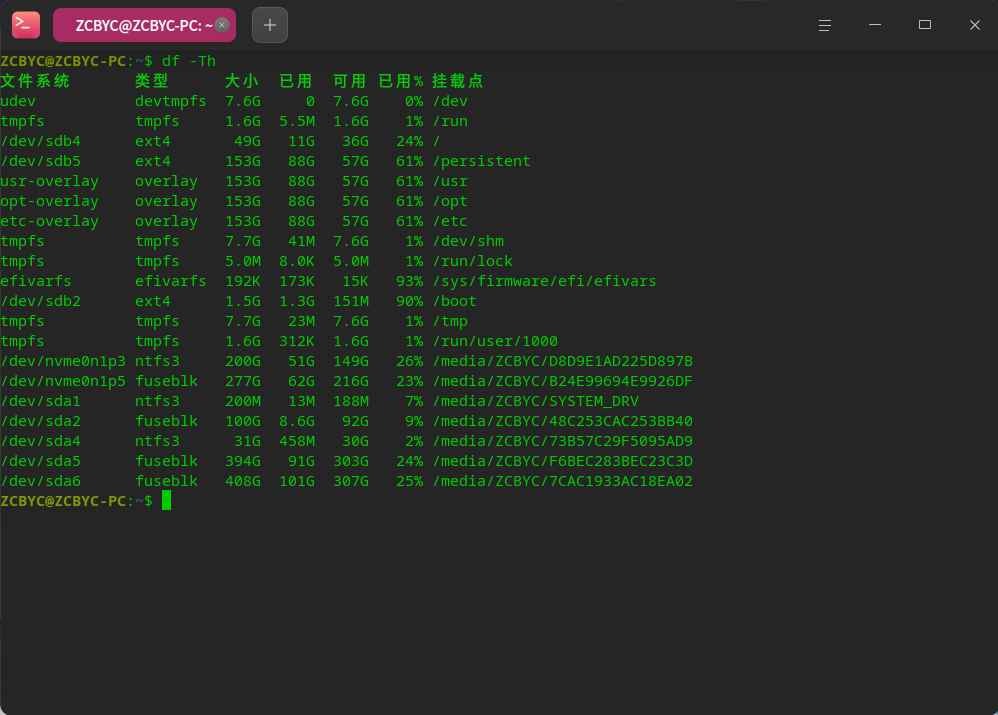Click the '大小' column header
The image size is (998, 715).
(x=242, y=81)
